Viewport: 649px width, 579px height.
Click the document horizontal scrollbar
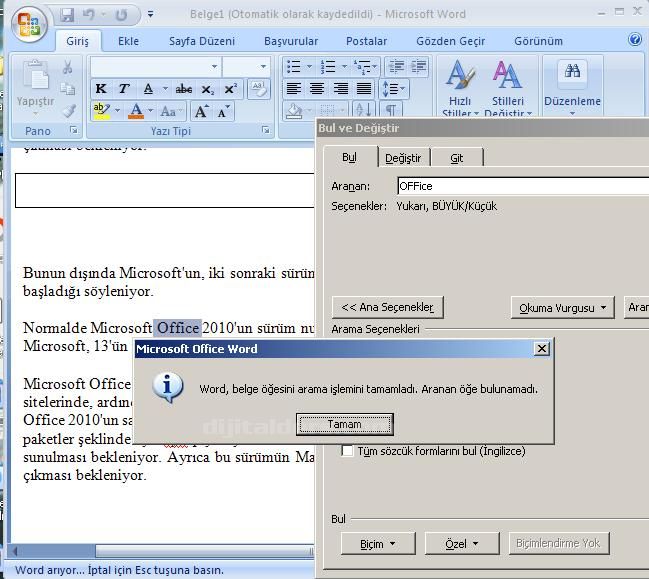(162, 551)
